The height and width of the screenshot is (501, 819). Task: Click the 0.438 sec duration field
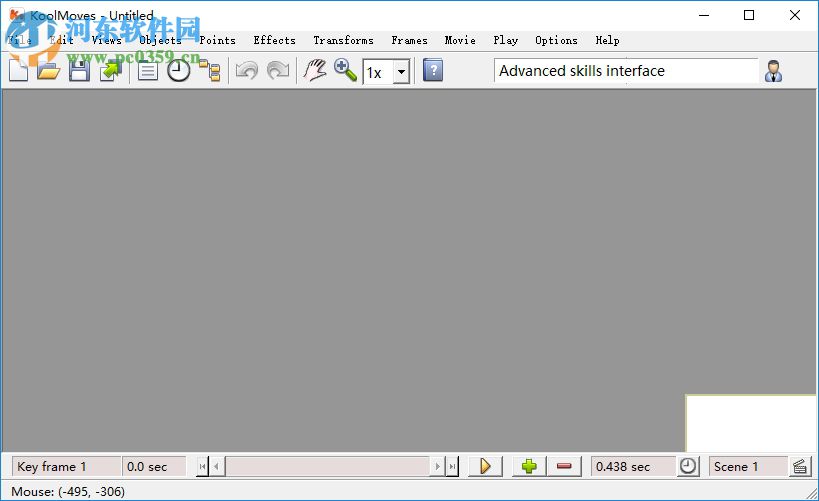(x=633, y=467)
